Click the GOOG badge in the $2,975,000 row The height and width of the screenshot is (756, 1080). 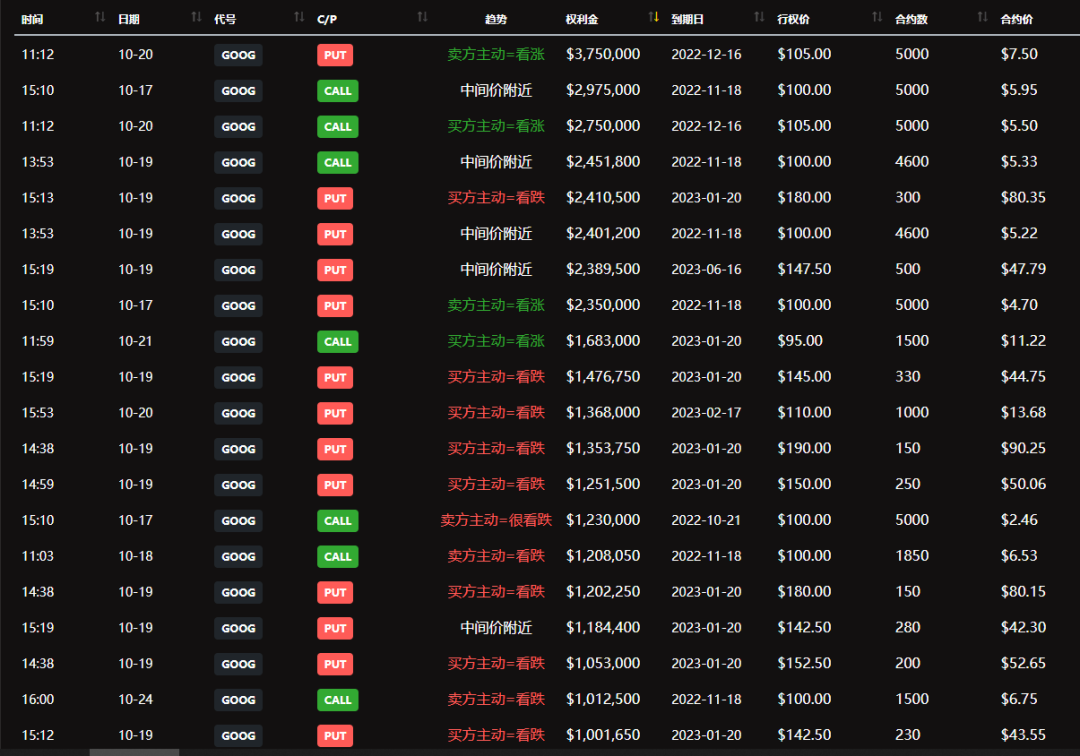pos(238,91)
